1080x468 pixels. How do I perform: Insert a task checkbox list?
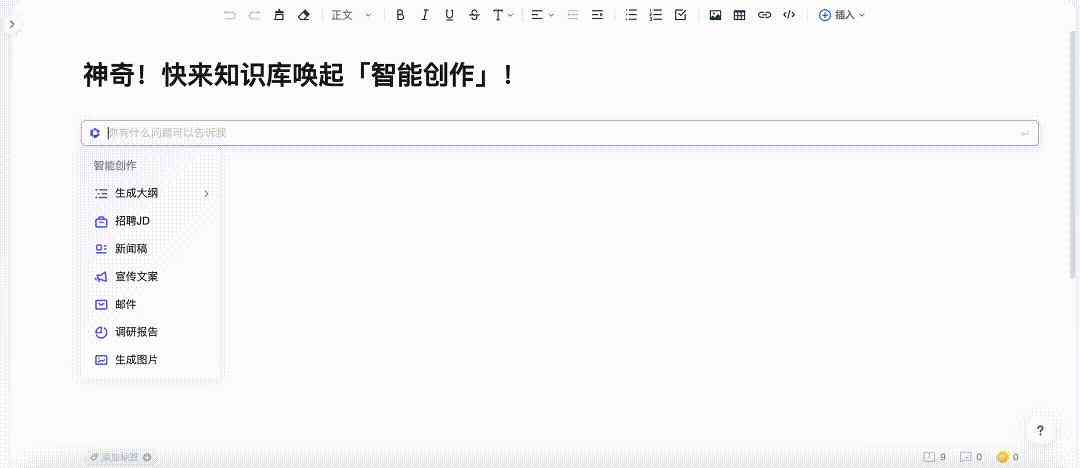click(x=681, y=14)
